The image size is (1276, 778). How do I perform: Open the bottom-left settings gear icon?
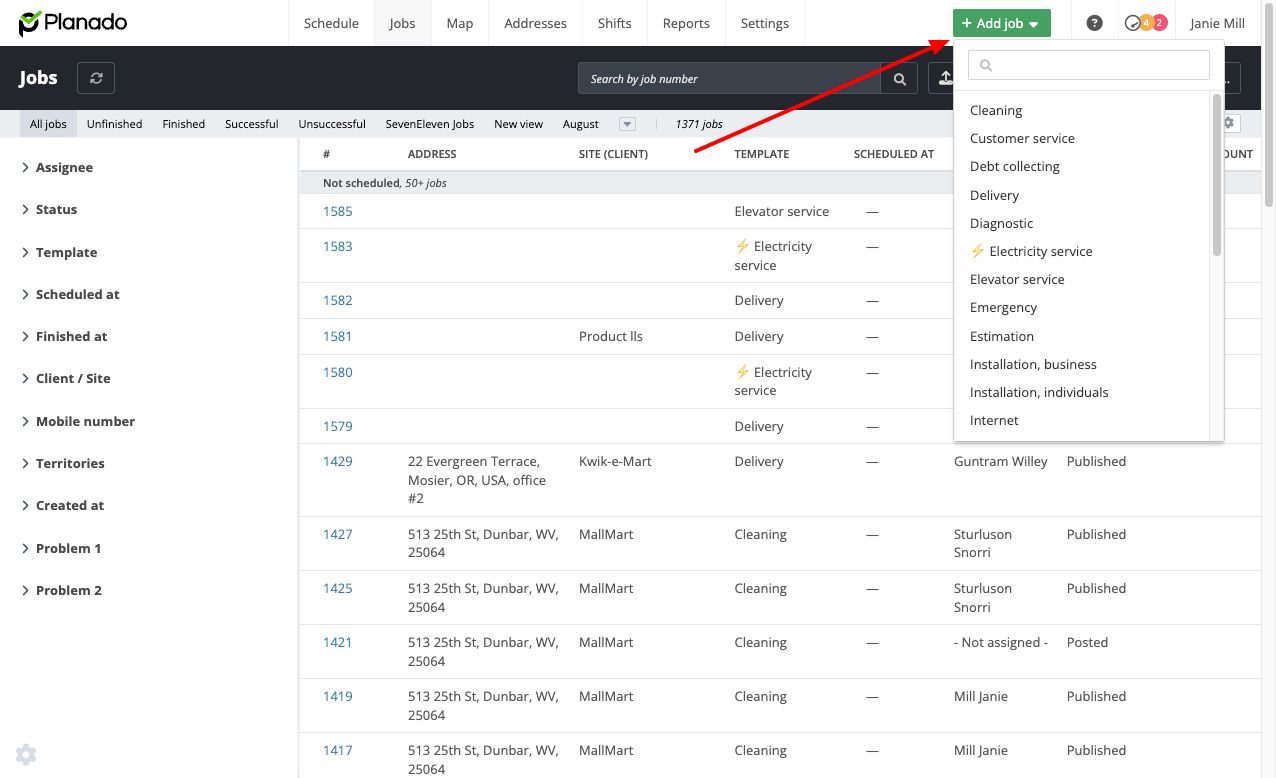click(x=26, y=755)
